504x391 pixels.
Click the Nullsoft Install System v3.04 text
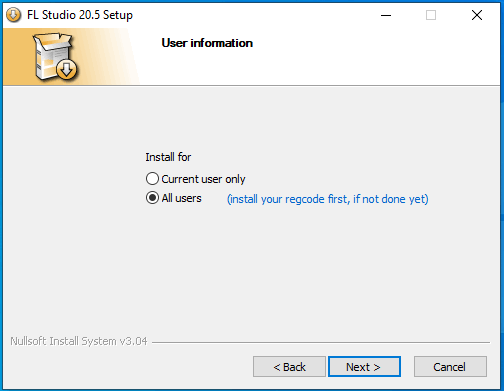[79, 341]
